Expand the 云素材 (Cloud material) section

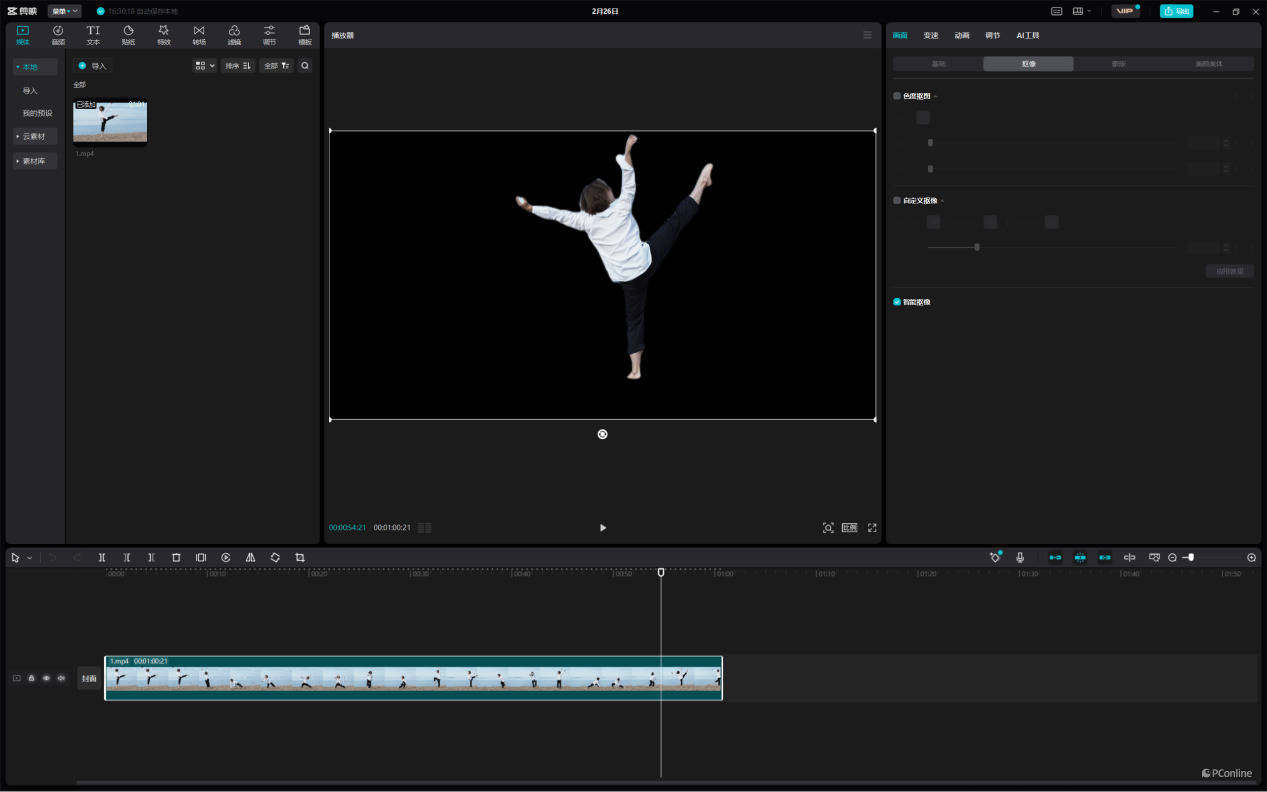pos(34,136)
